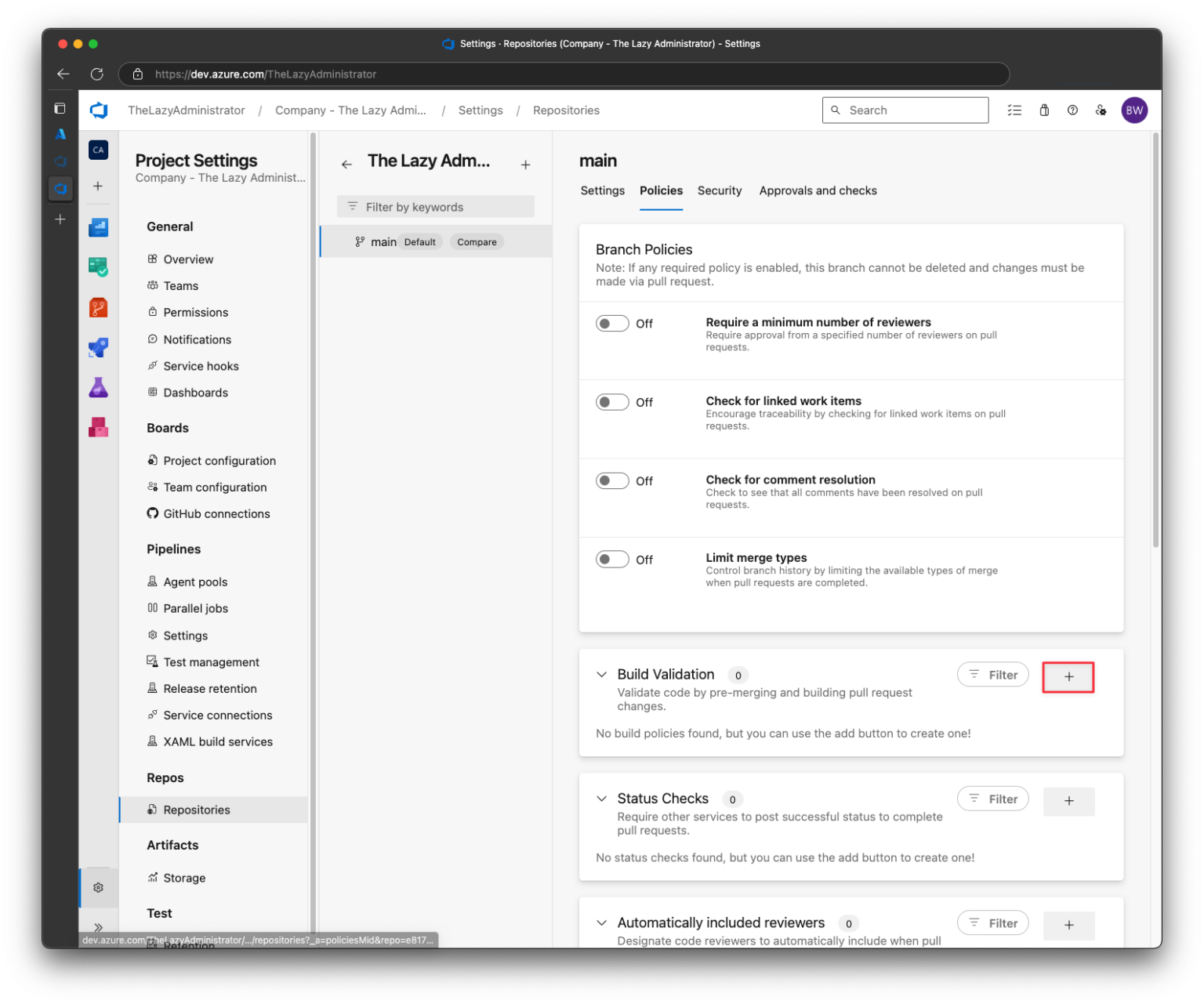This screenshot has width=1204, height=1004.
Task: Click the project settings gear icon
Action: click(x=98, y=887)
